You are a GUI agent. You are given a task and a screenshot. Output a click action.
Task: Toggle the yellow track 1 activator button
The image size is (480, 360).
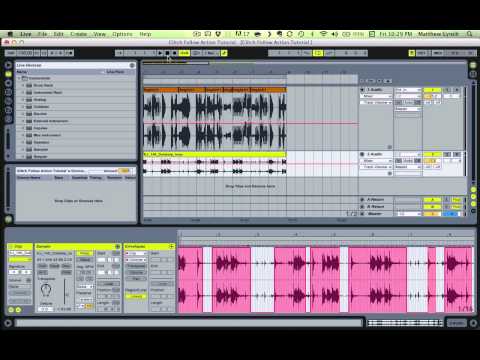click(432, 90)
